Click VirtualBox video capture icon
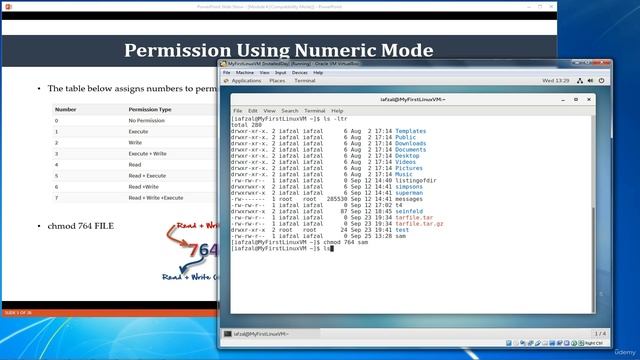The height and width of the screenshot is (360, 640). point(560,343)
